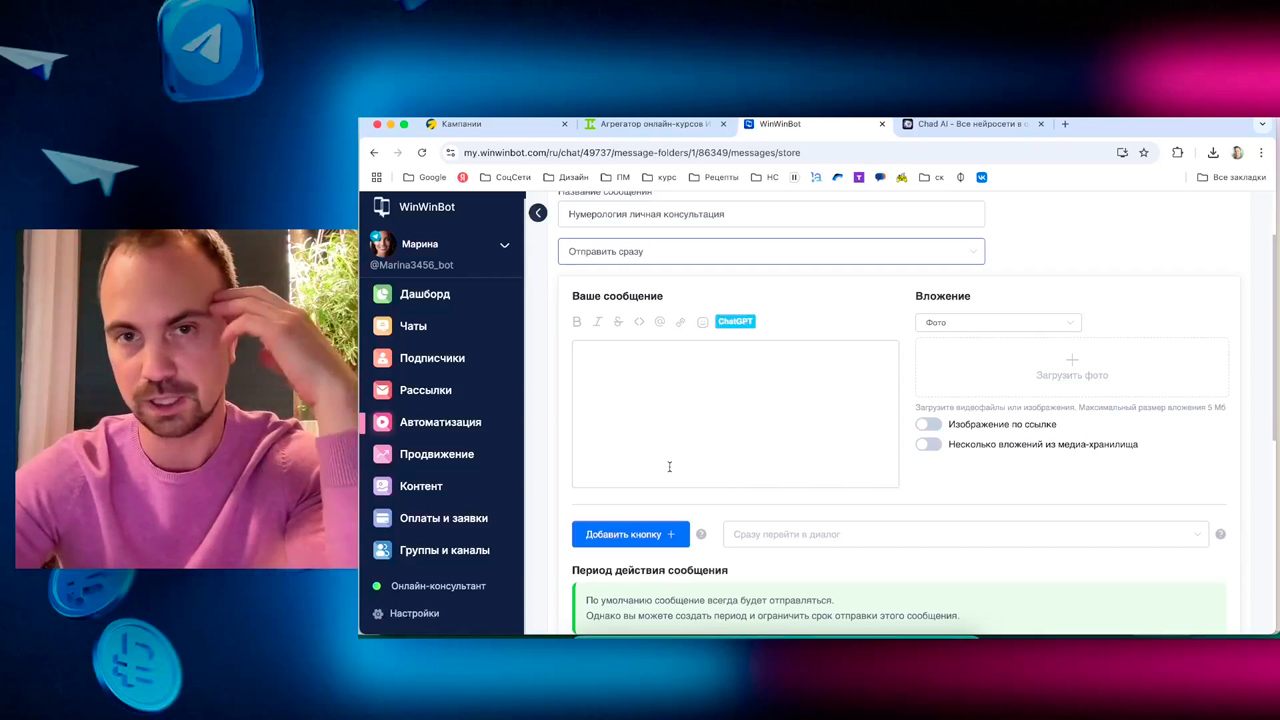The image size is (1280, 720).
Task: Apply strikethrough formatting in message toolbar
Action: [618, 322]
